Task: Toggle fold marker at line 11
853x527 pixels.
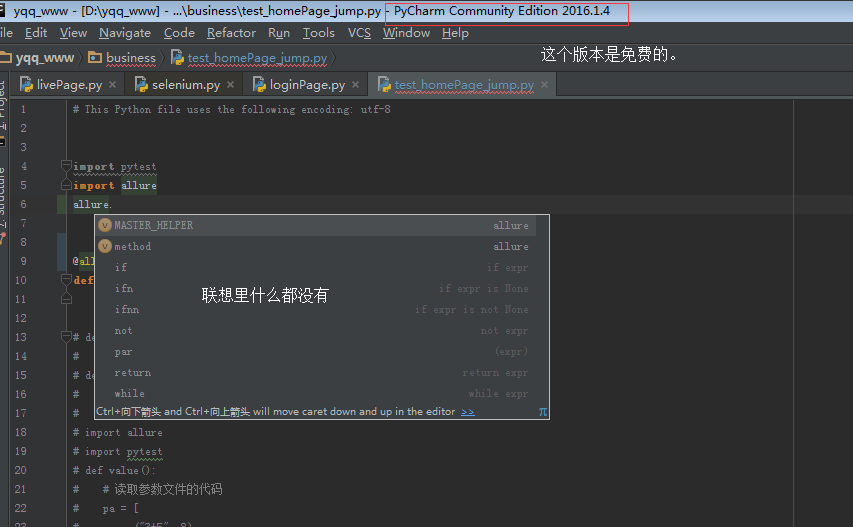Action: (66, 299)
